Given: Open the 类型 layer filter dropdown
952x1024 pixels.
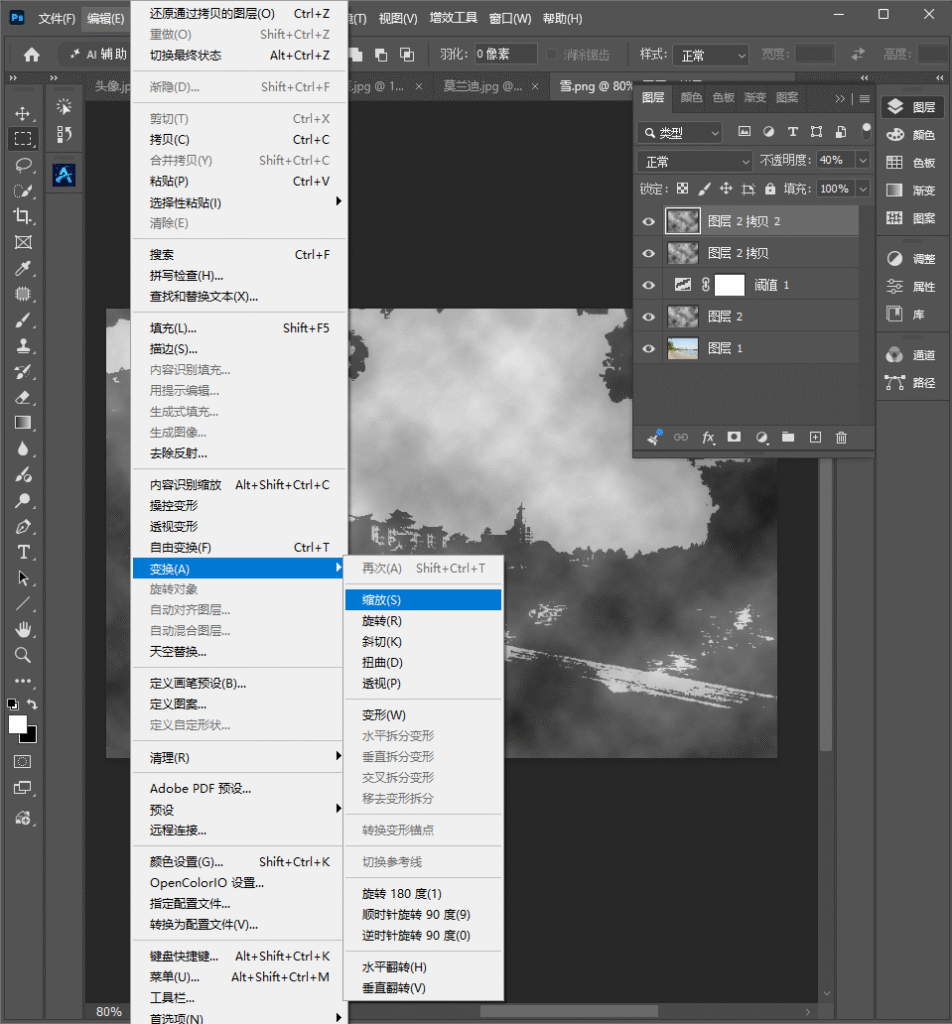Looking at the screenshot, I should 680,133.
